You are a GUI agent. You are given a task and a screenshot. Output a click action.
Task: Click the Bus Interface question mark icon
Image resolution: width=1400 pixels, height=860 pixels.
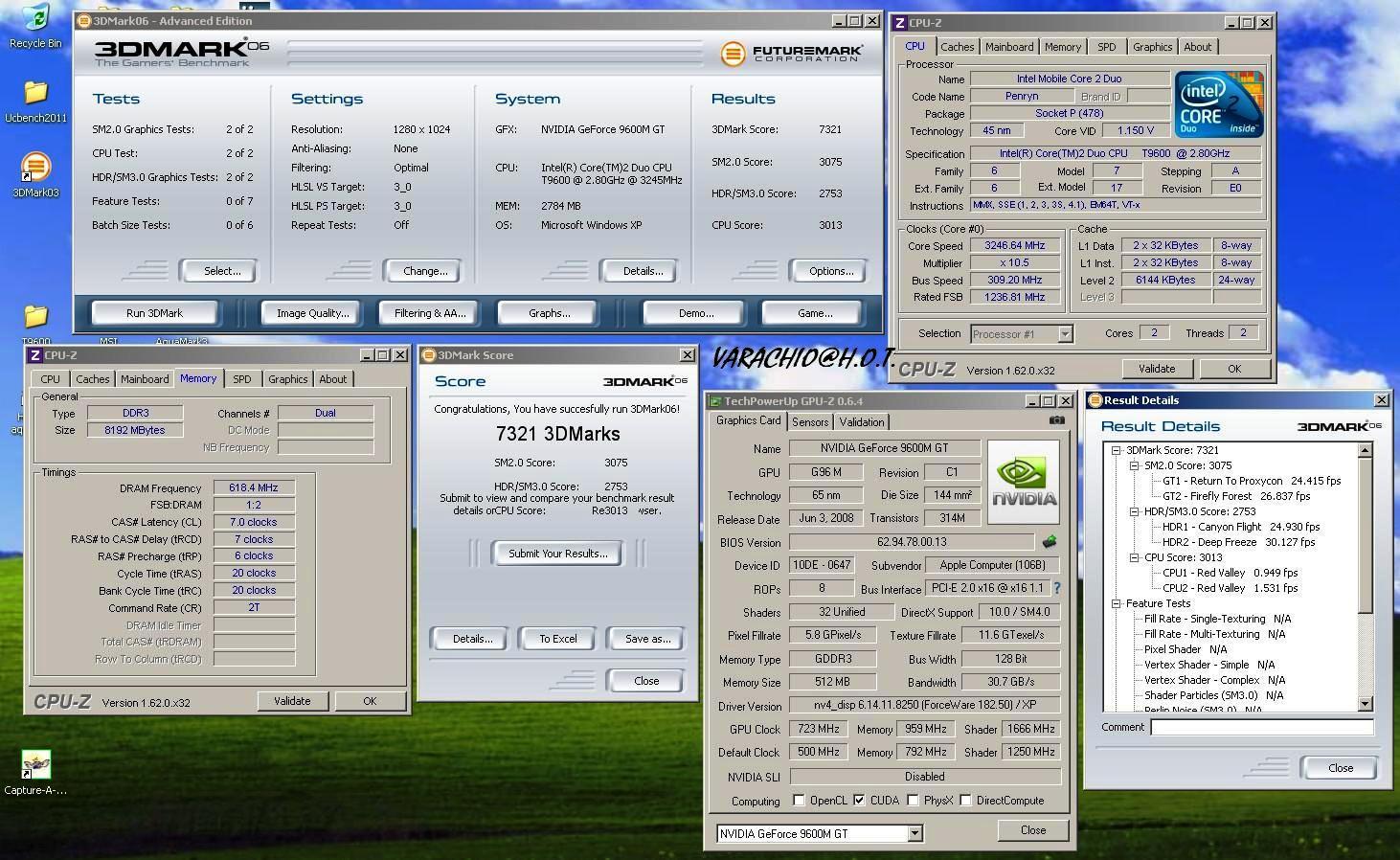coord(1057,588)
